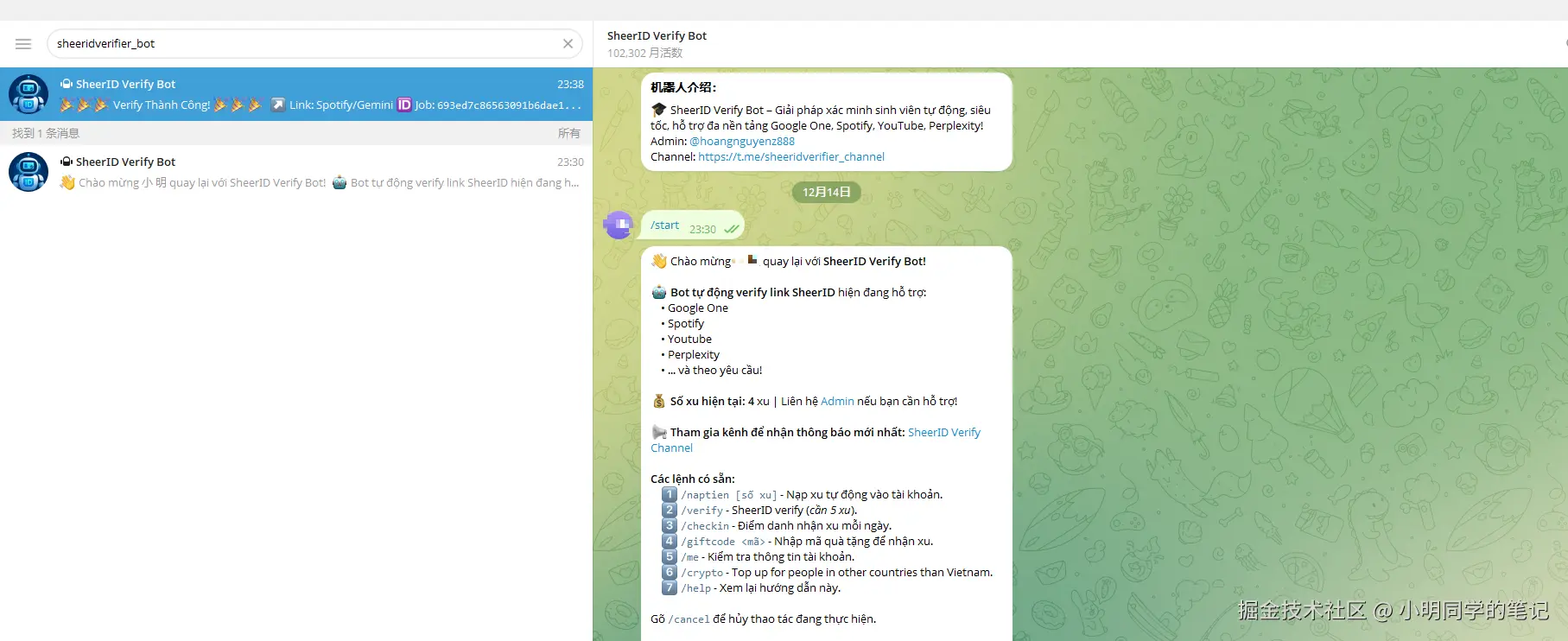The image size is (1568, 641).
Task: Click the '机器人介绍:' heading
Action: [683, 87]
